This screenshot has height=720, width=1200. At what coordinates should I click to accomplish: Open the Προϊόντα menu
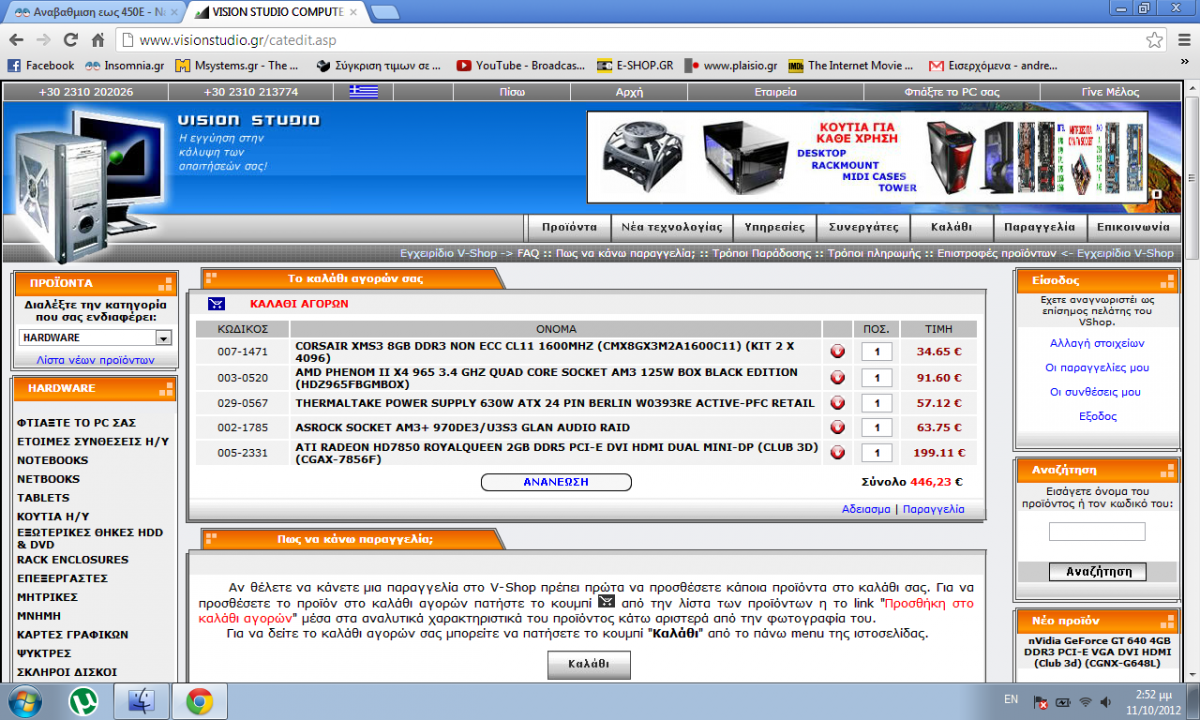(x=569, y=227)
